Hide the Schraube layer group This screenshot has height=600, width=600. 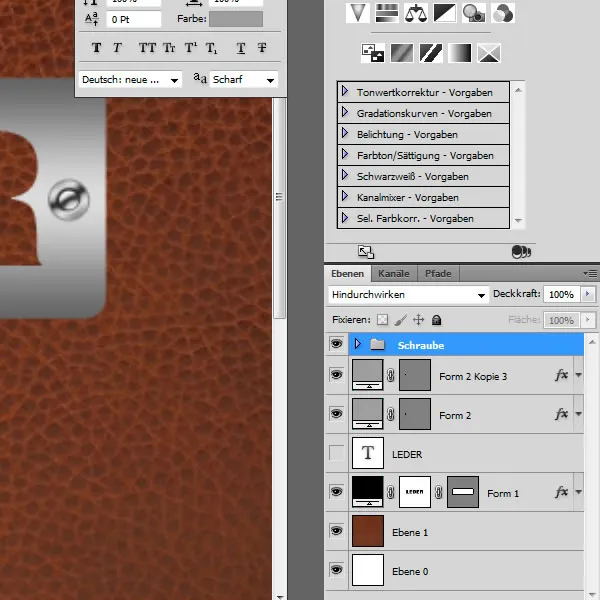point(336,344)
